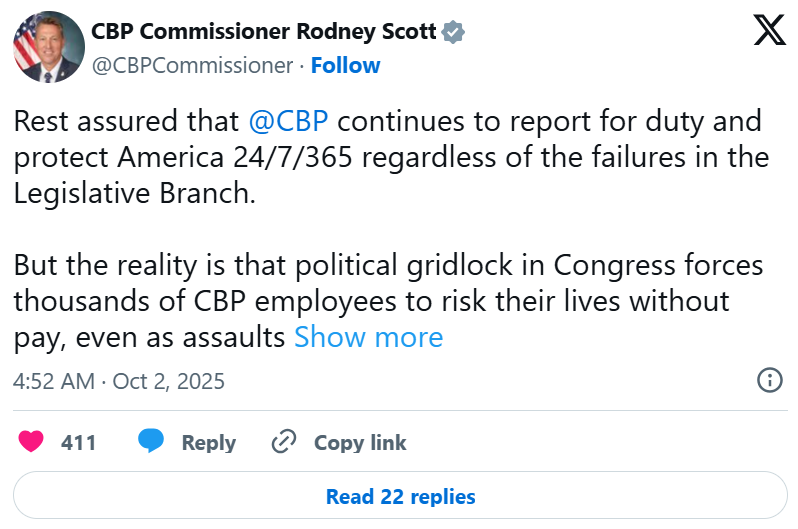Like the post with the heart icon
Screen dimensions: 798x529
point(32,442)
